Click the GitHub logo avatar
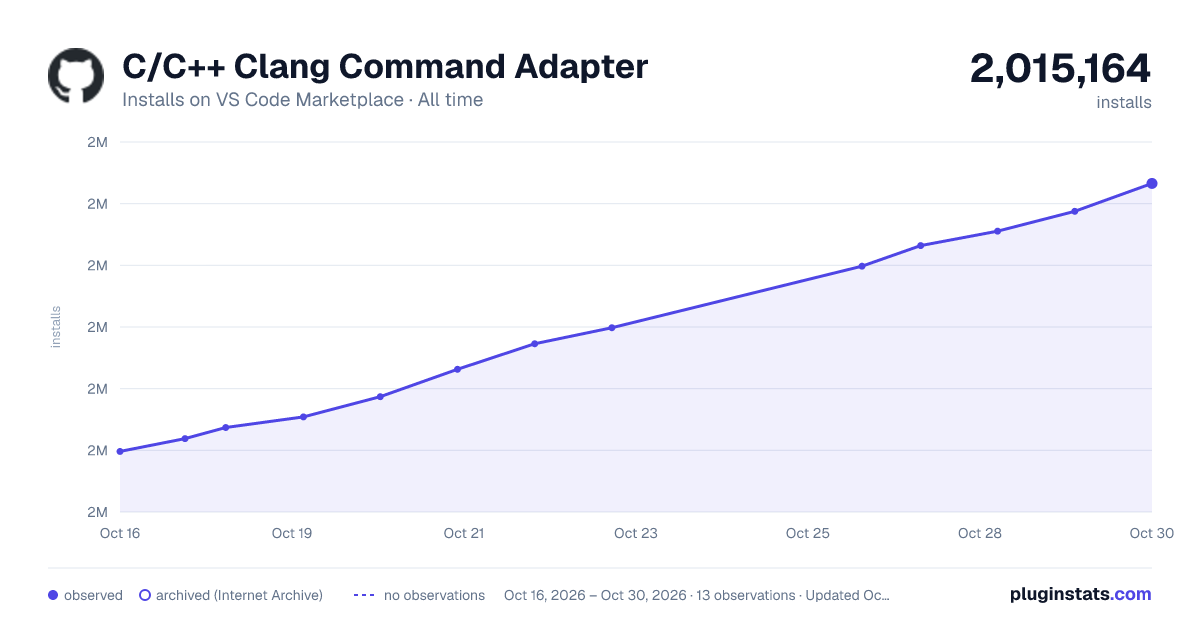Screen dimensions: 1200x630 coord(76,75)
